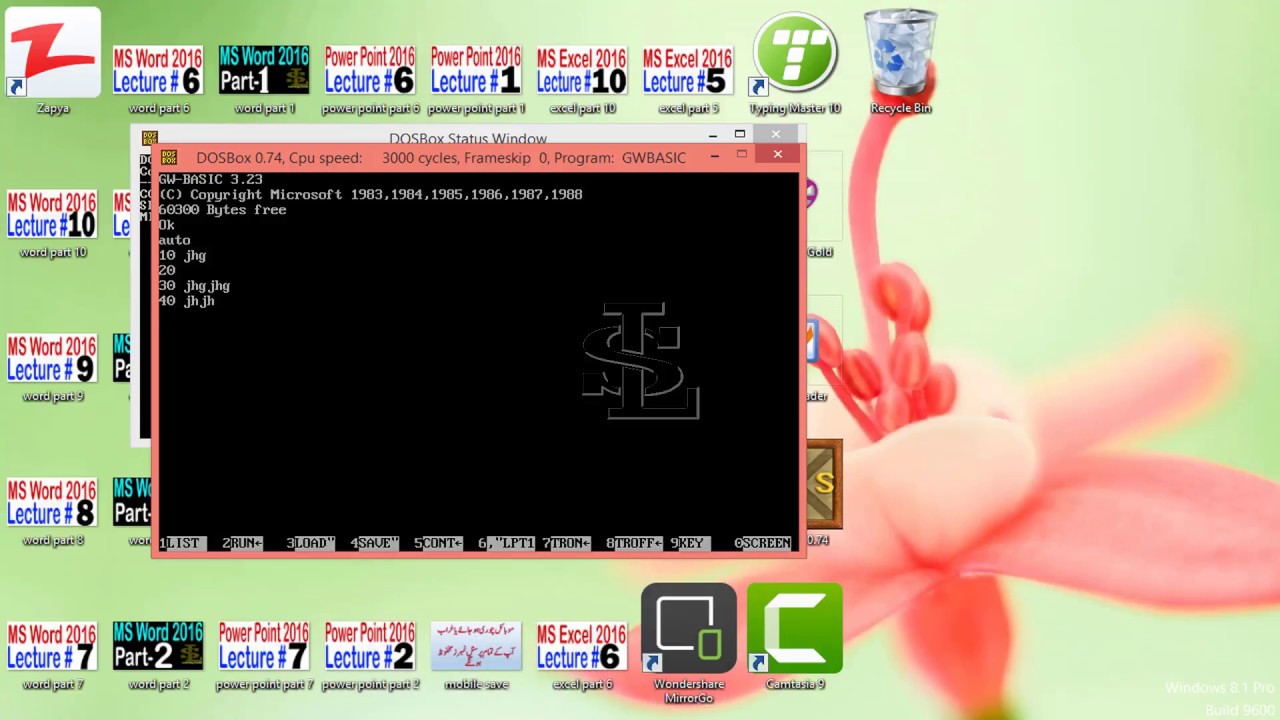Click the 8 TROFF function key label

634,543
